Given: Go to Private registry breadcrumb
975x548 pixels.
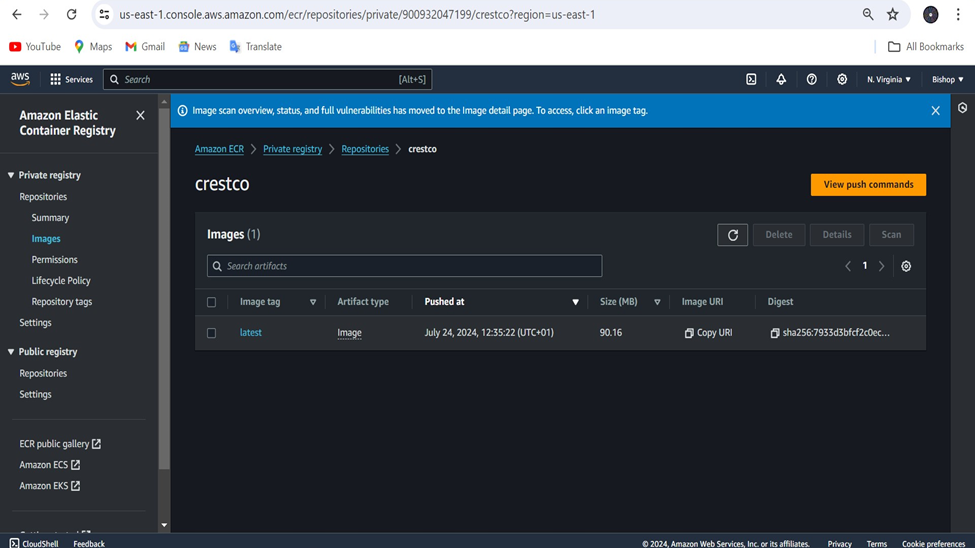Looking at the screenshot, I should 292,149.
